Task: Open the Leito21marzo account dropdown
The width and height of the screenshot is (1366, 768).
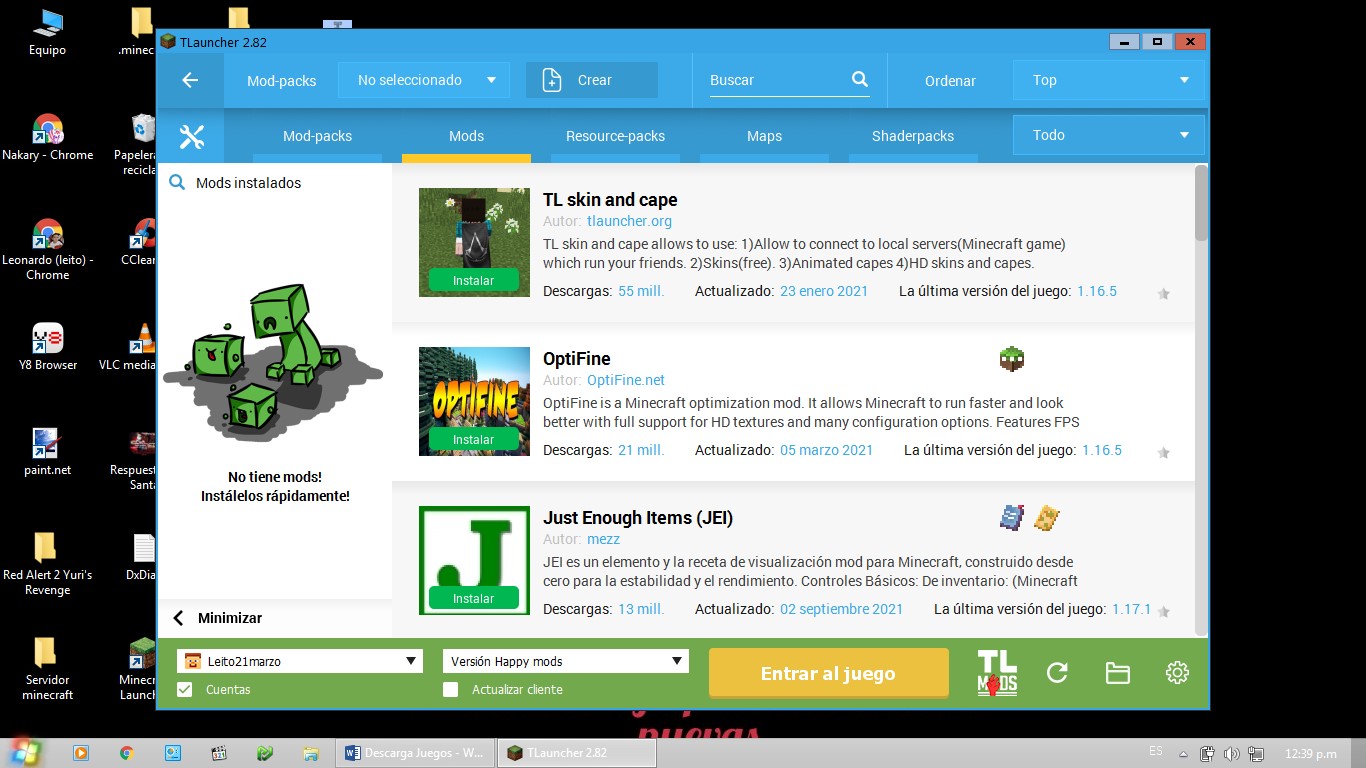Action: [300, 661]
